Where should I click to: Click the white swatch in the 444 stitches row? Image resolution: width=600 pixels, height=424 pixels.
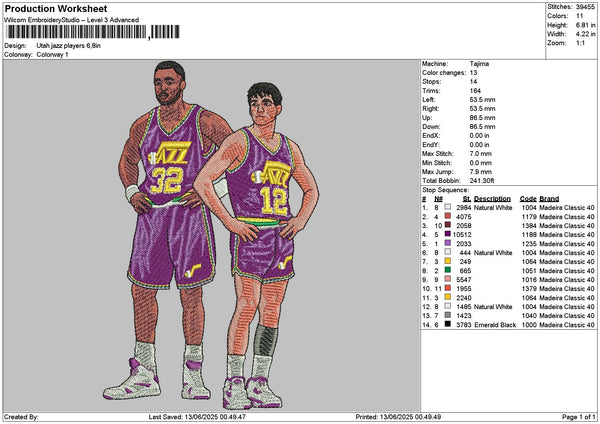pyautogui.click(x=448, y=252)
